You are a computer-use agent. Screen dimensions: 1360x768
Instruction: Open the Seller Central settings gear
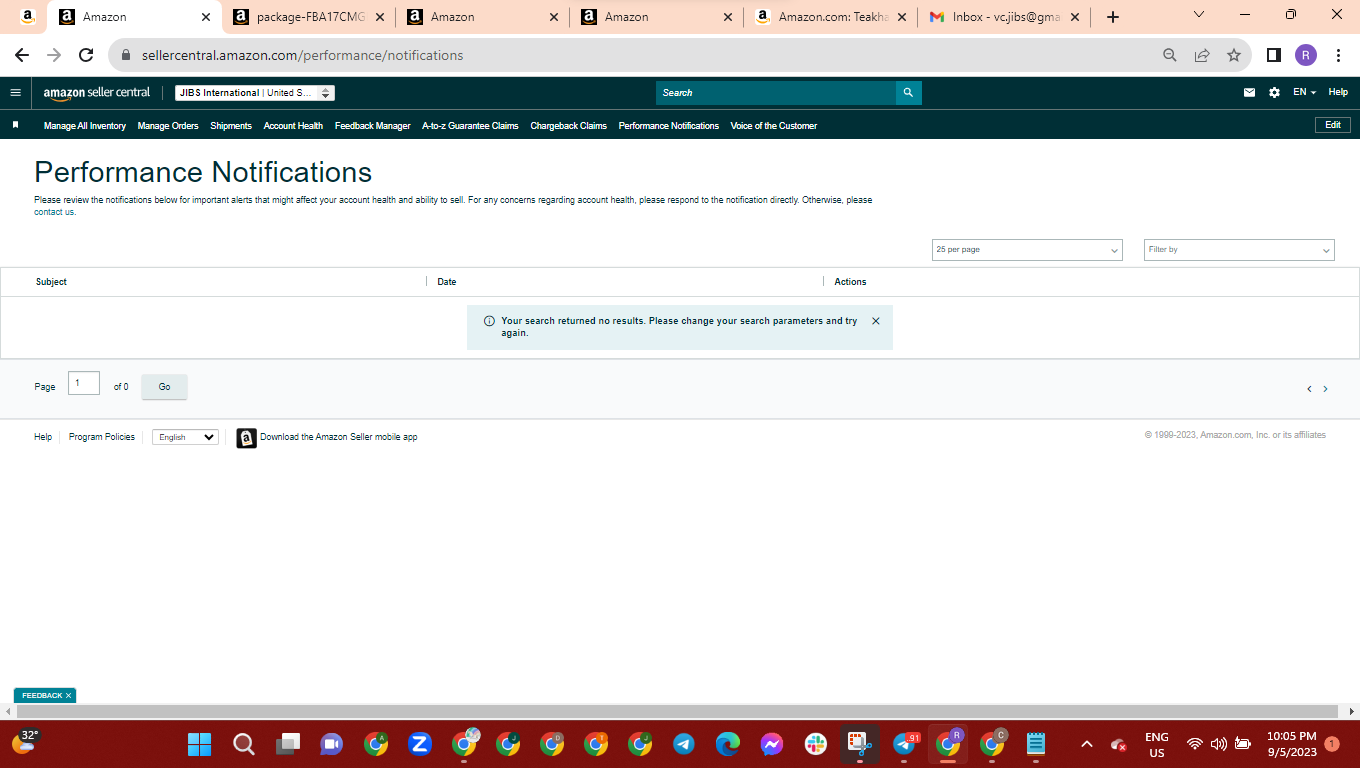[1274, 92]
